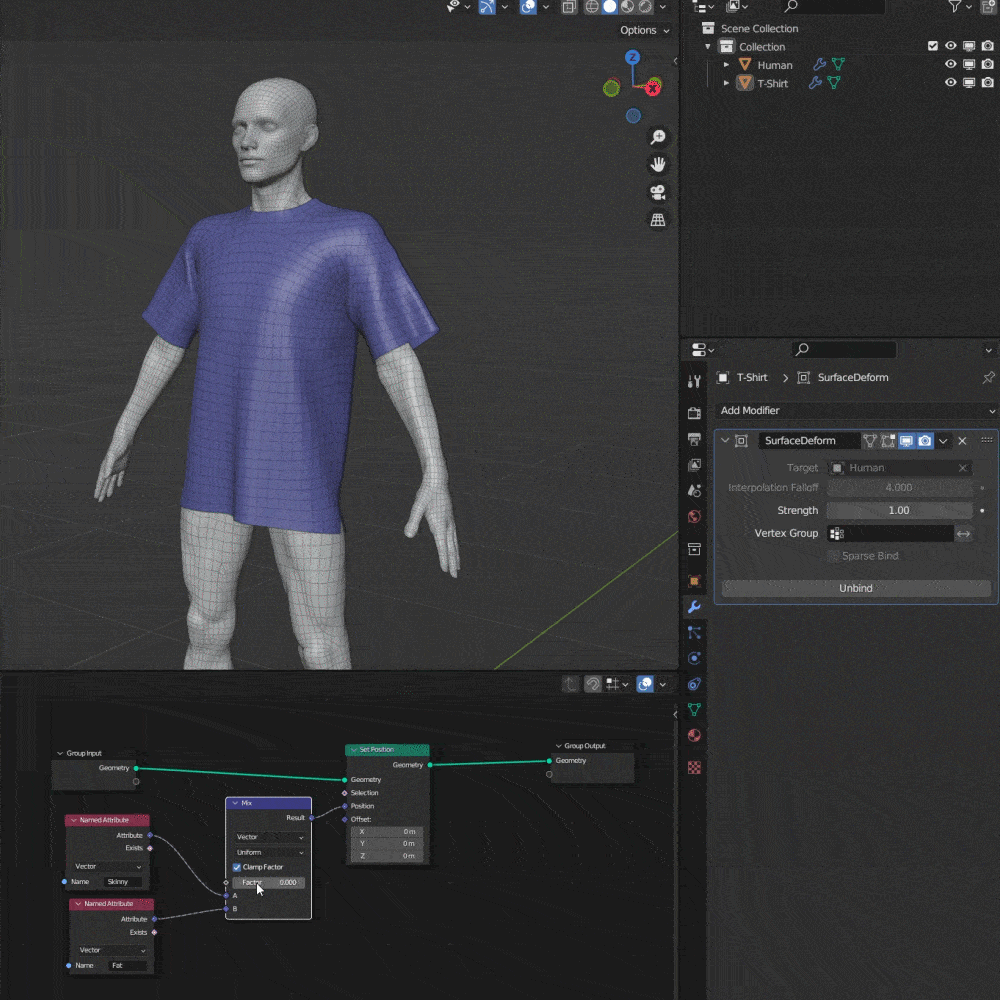Image resolution: width=1000 pixels, height=1000 pixels.
Task: Uncheck Clamp Factor in Mix node
Action: (237, 867)
